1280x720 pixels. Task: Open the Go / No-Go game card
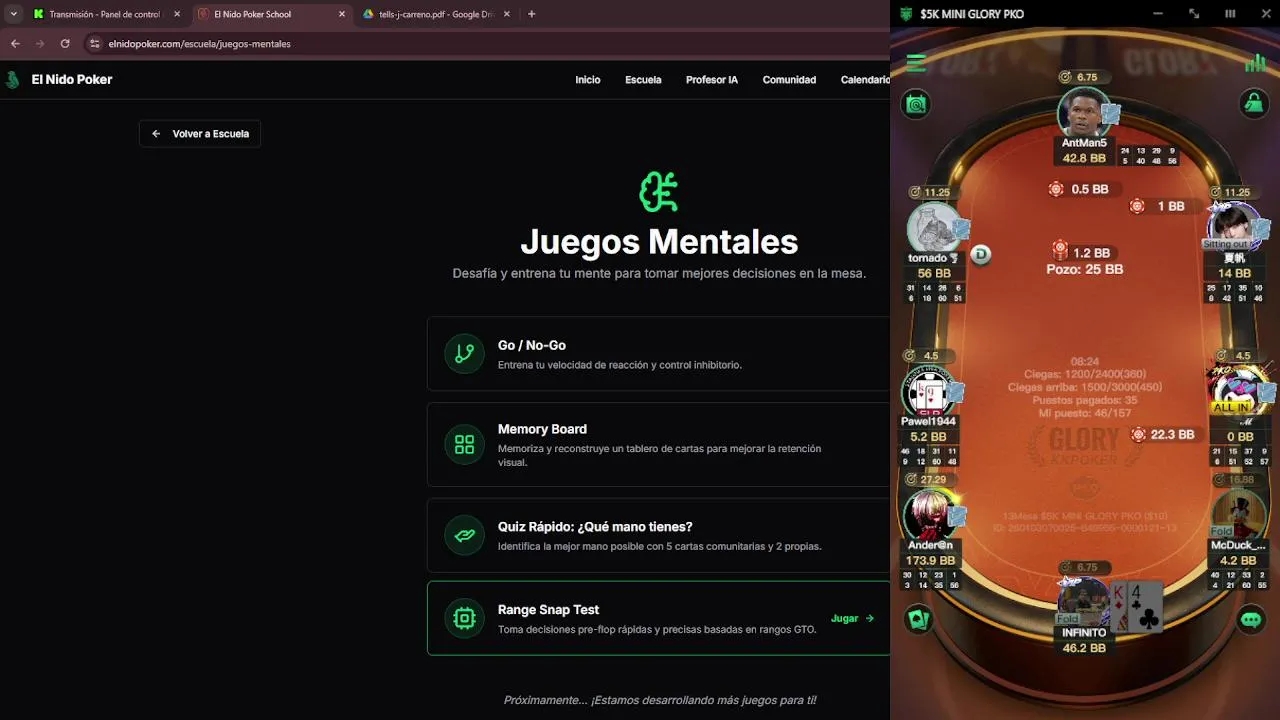click(x=658, y=354)
